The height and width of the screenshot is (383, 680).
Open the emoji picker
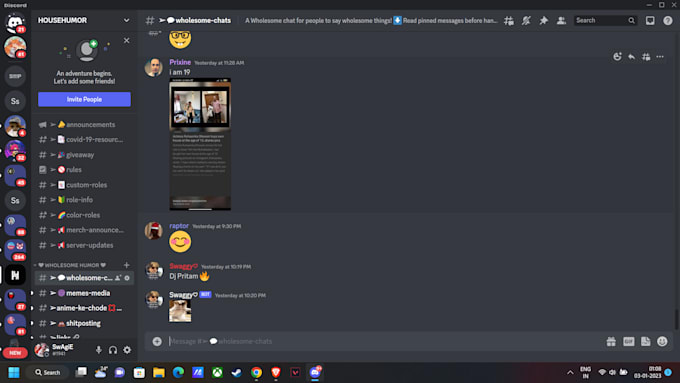click(x=662, y=341)
